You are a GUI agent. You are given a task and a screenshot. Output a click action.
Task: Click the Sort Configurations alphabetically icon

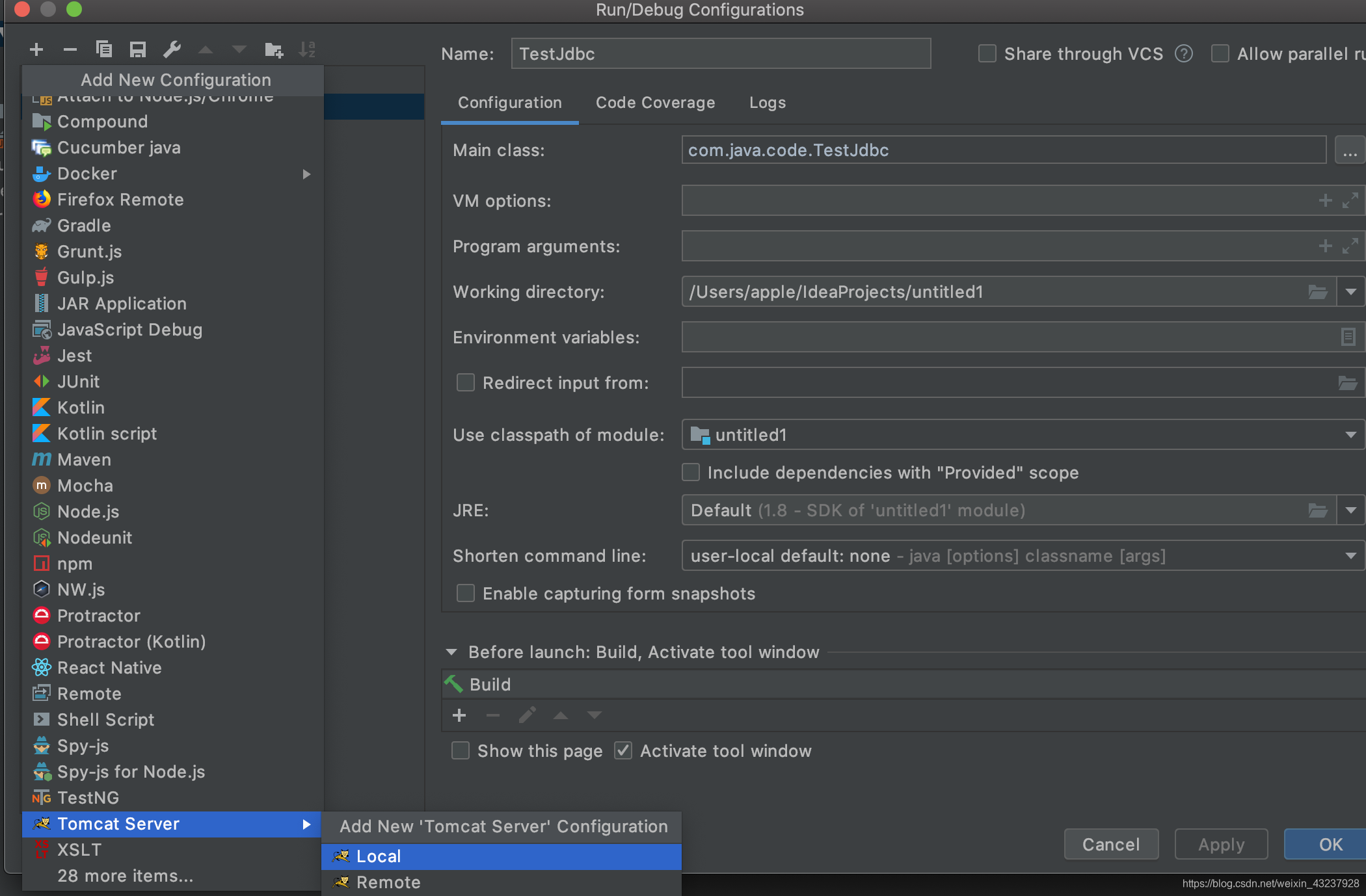click(x=307, y=49)
